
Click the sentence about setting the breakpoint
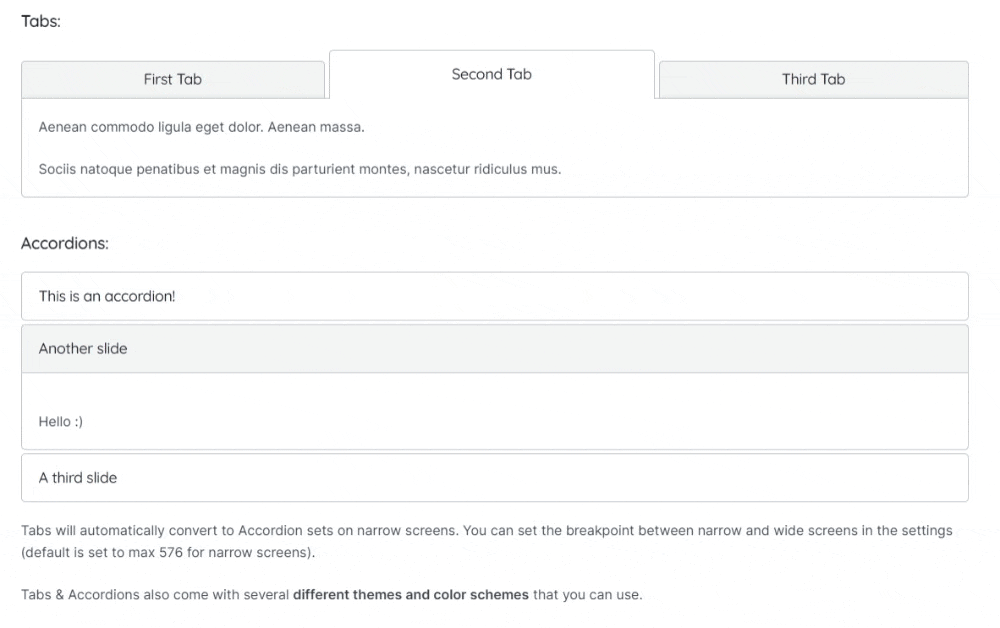[x=700, y=531]
